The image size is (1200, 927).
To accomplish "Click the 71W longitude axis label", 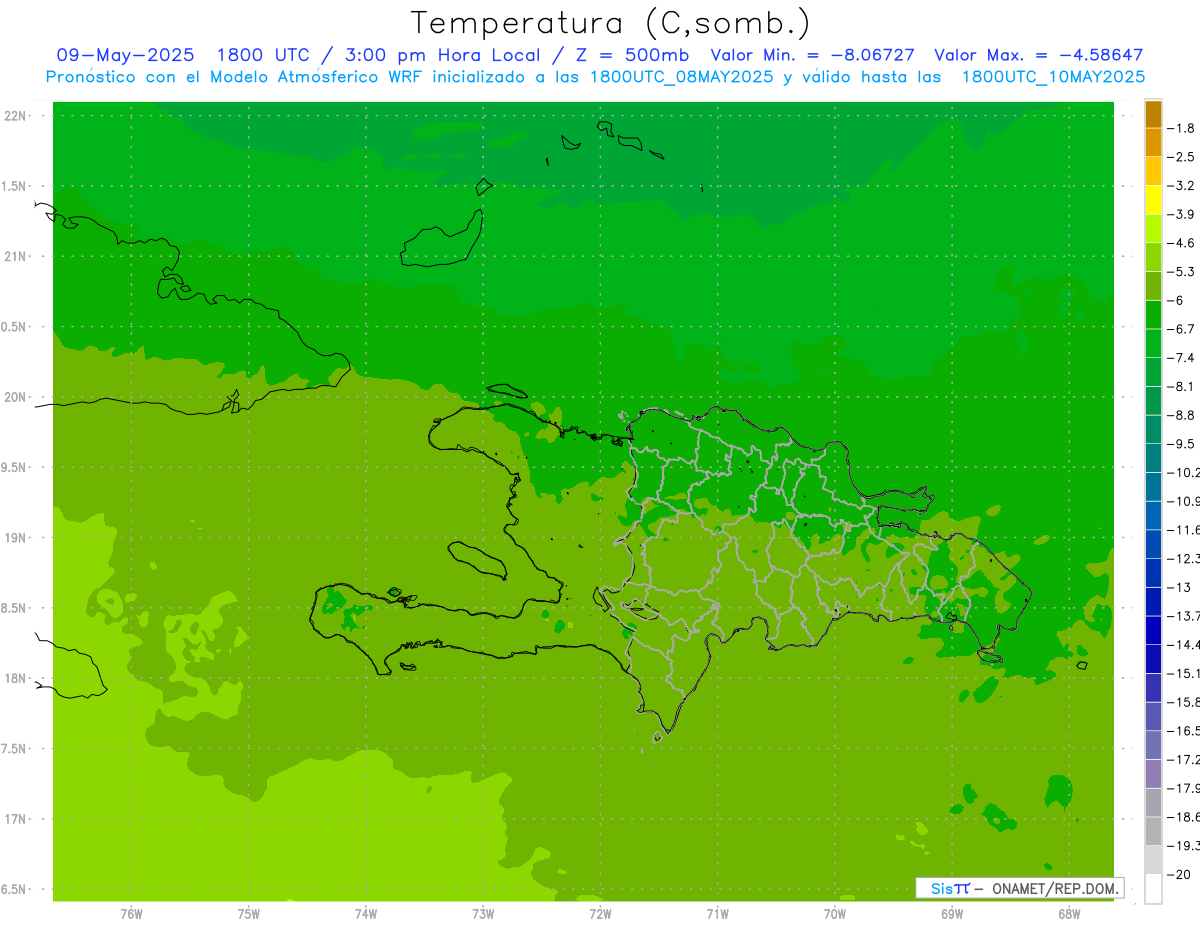I will pos(717,914).
